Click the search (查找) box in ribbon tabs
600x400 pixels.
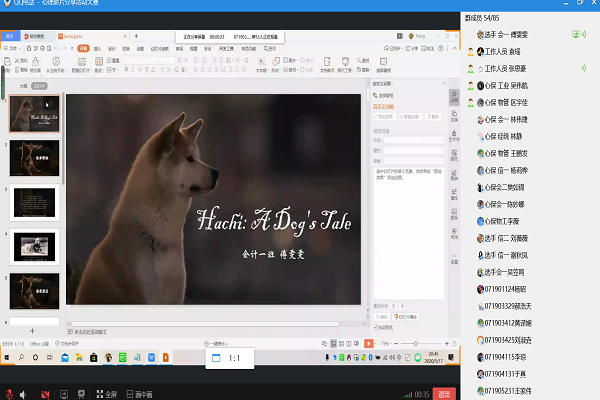pyautogui.click(x=270, y=49)
